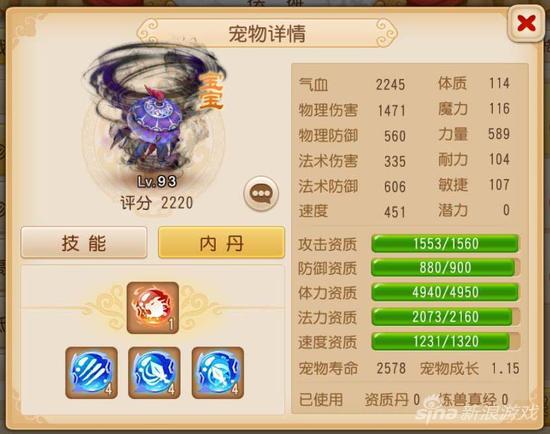Click the 宠物寿命 2578 value
550x434 pixels.
pyautogui.click(x=391, y=368)
